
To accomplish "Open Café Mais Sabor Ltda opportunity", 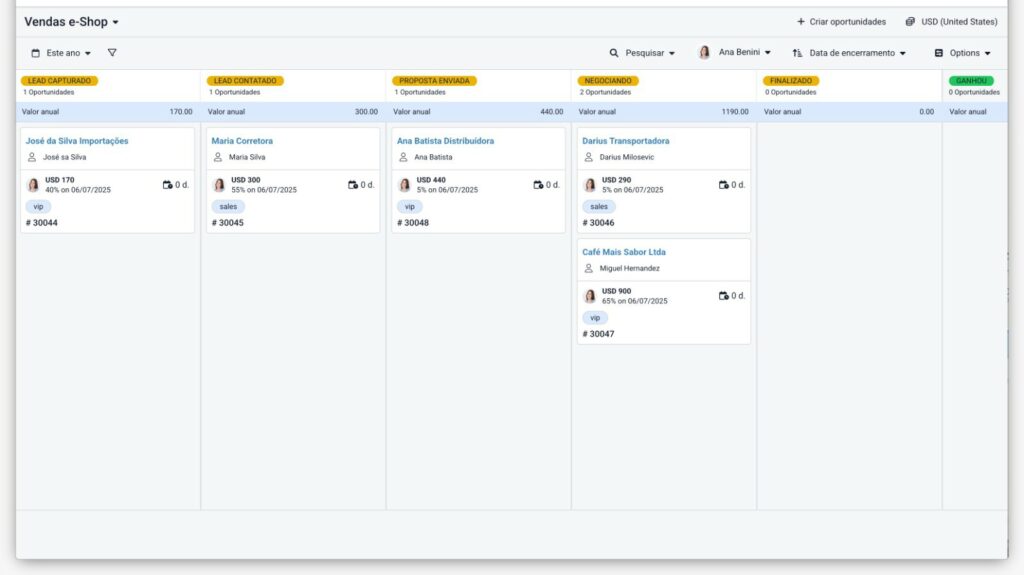I will pos(624,252).
